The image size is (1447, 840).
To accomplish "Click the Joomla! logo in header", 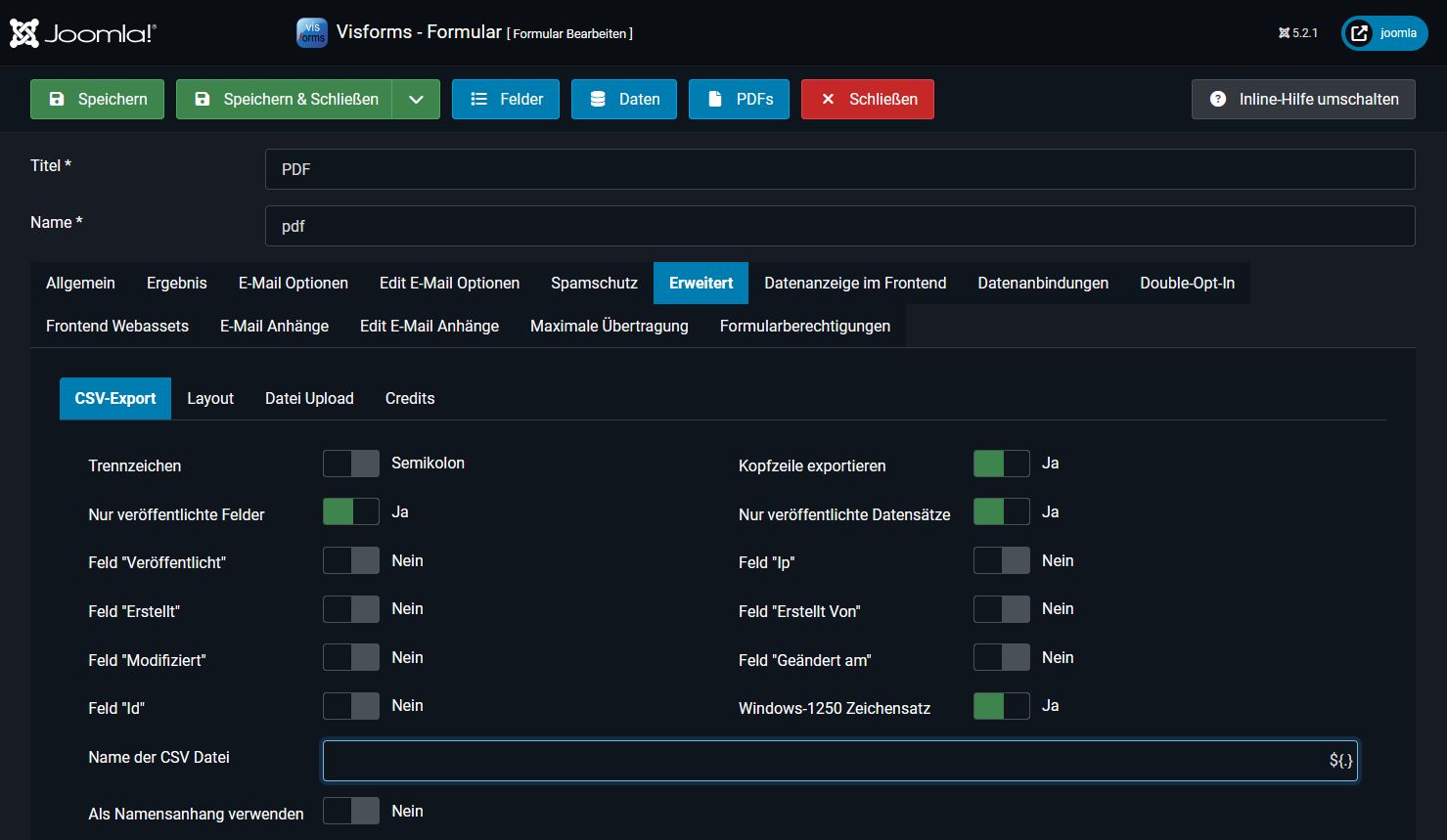I will pos(82,33).
